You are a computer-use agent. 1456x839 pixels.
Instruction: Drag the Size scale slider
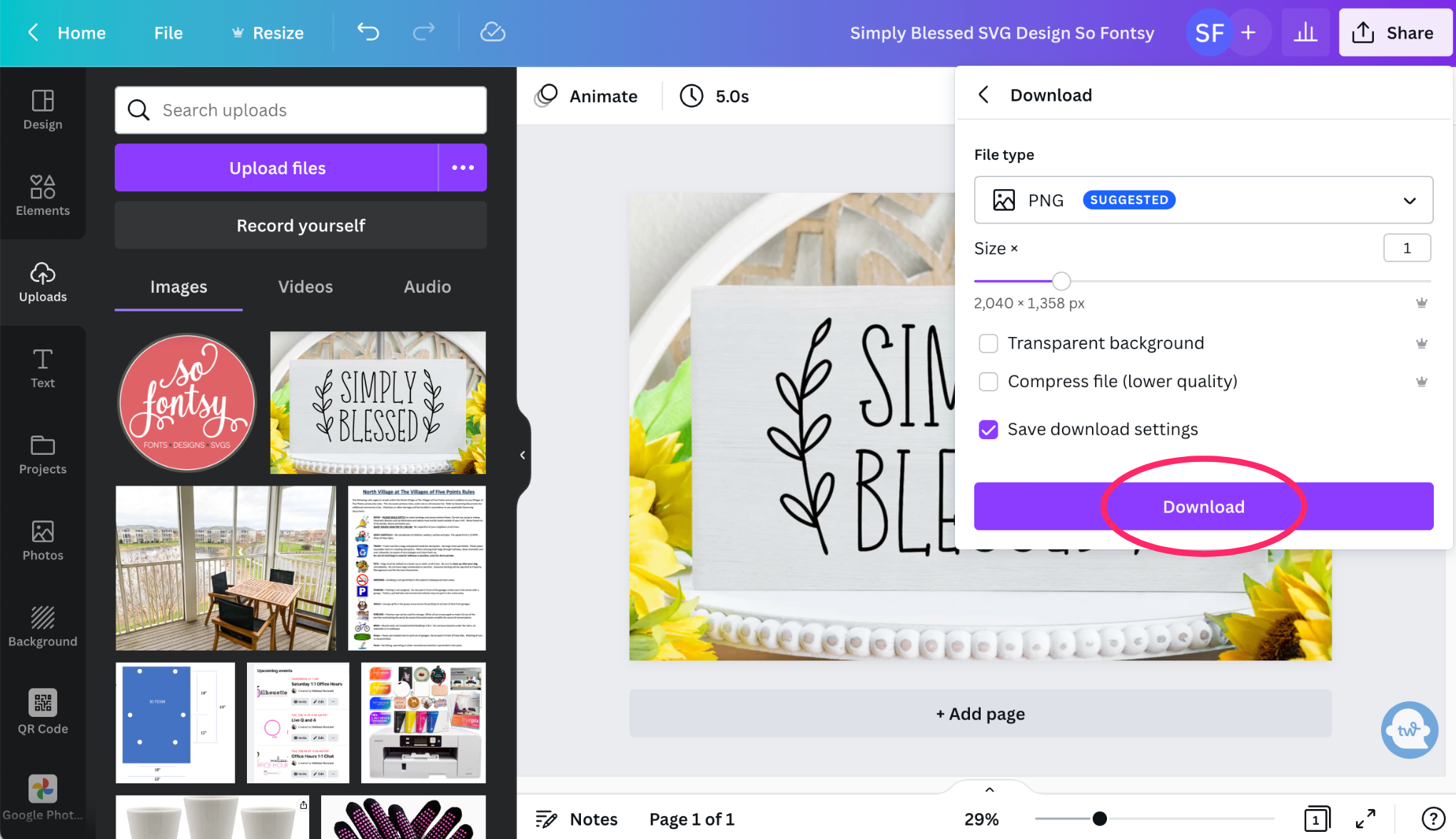tap(1062, 281)
